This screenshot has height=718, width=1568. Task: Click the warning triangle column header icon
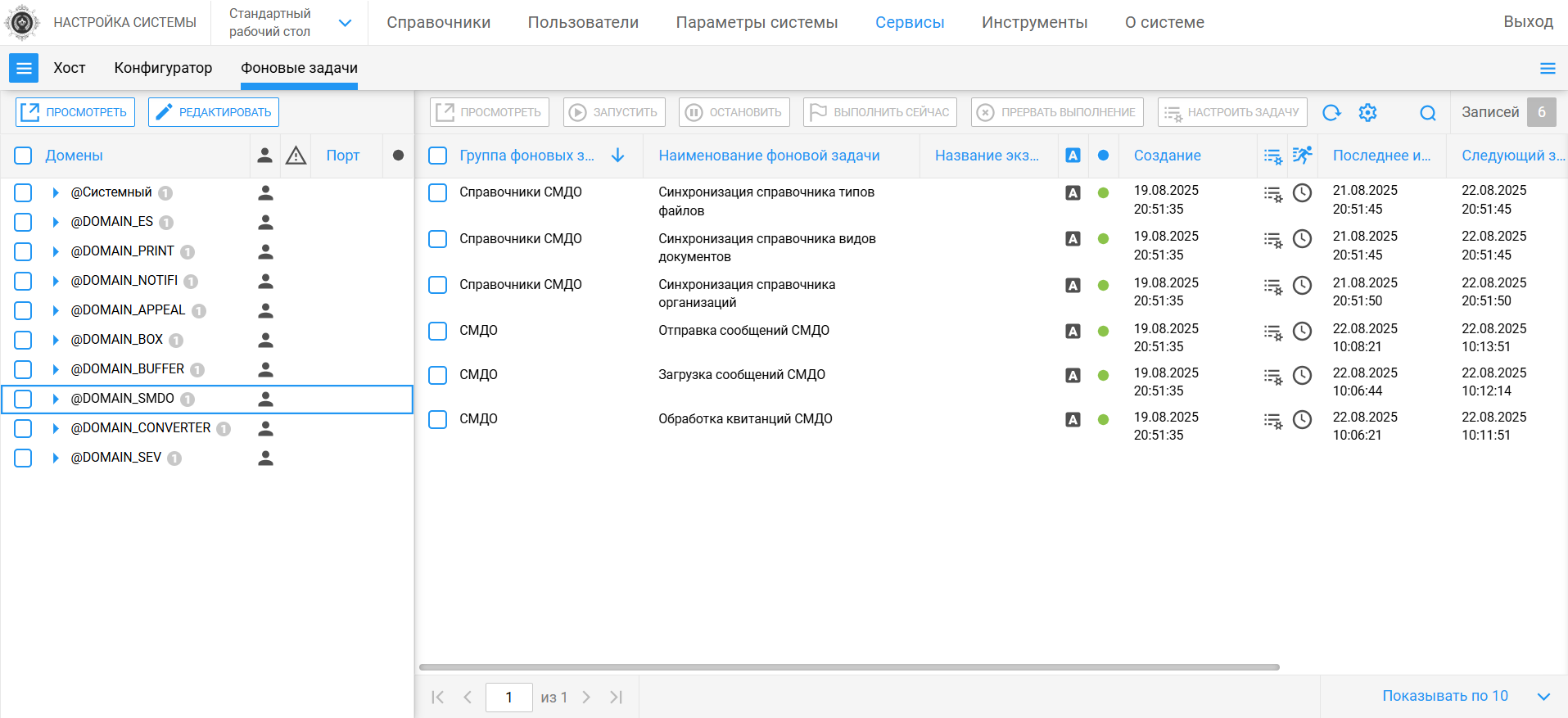[296, 156]
